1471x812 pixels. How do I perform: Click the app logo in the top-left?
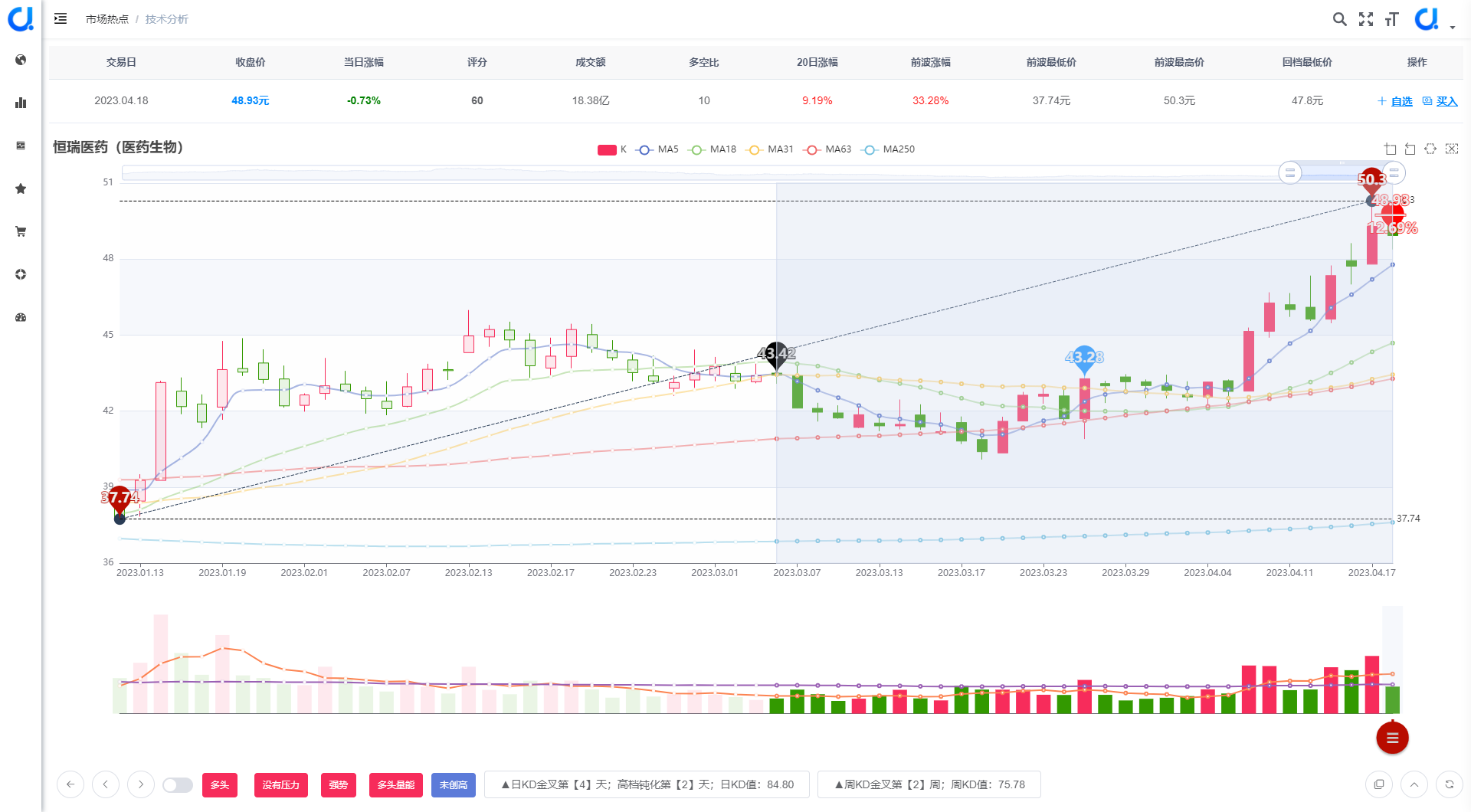(21, 19)
